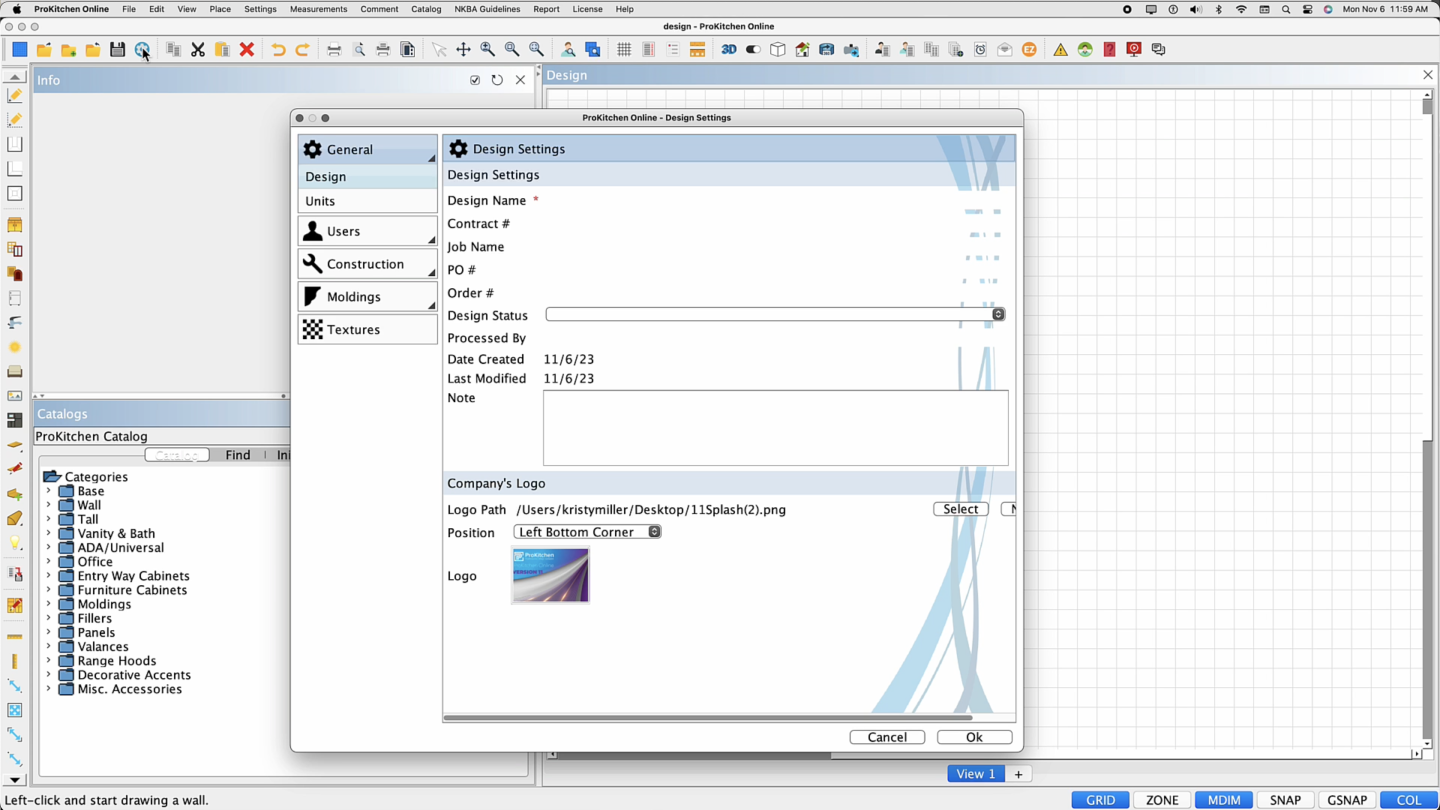Click the Ok button

click(974, 737)
